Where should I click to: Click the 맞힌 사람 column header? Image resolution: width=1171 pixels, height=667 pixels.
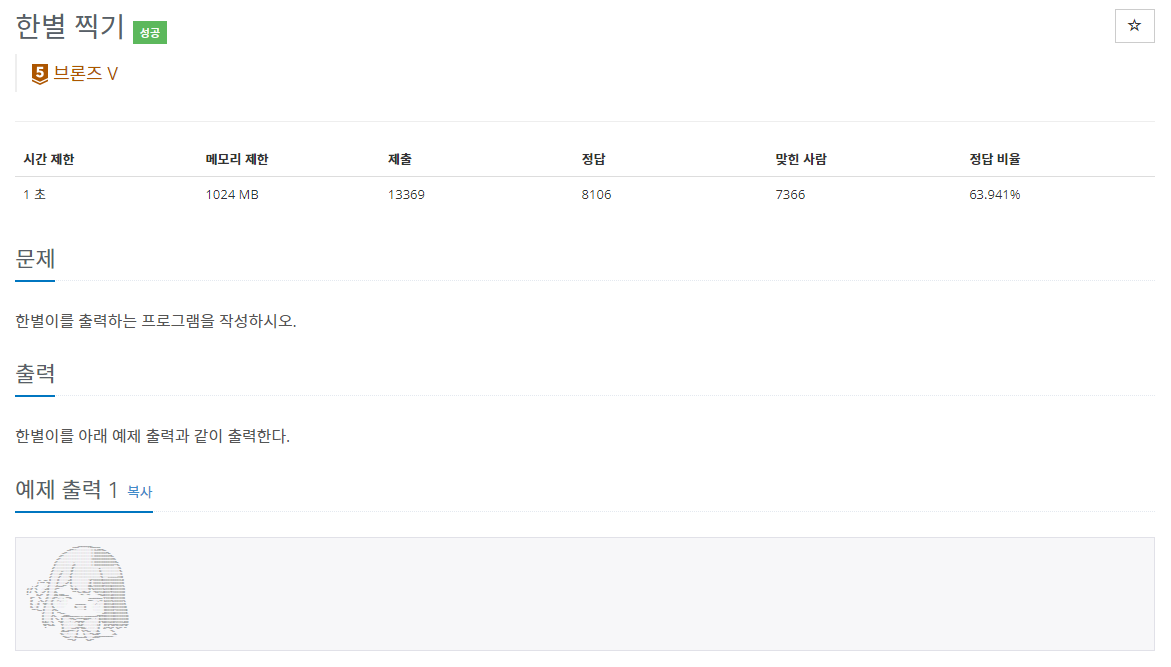[801, 159]
